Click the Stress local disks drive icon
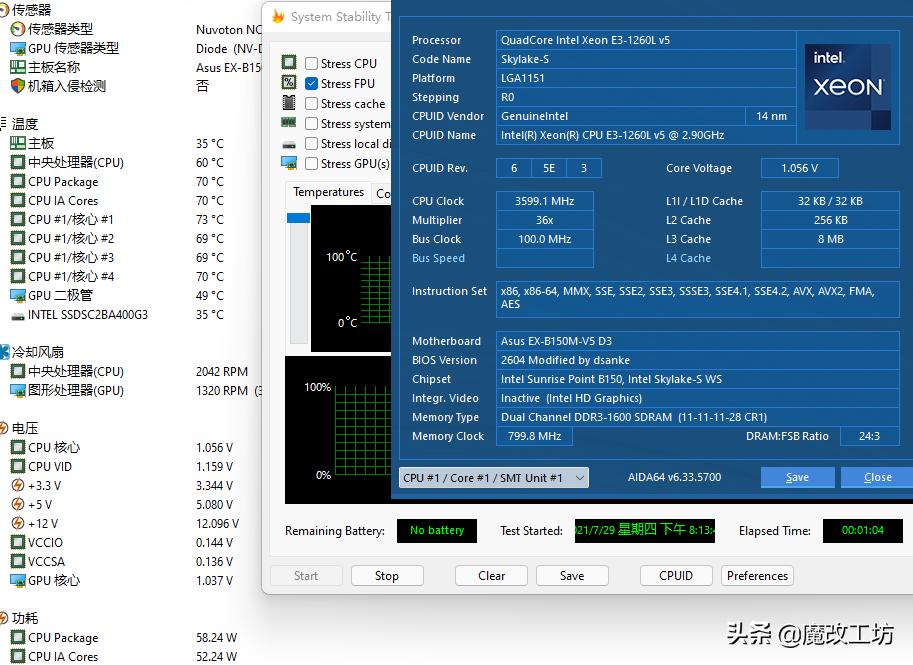The width and height of the screenshot is (913, 665). [x=289, y=144]
